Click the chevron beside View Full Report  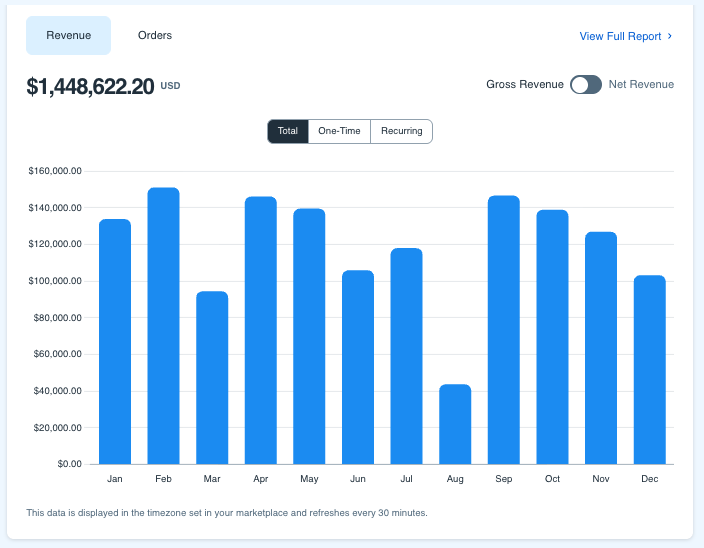[670, 36]
